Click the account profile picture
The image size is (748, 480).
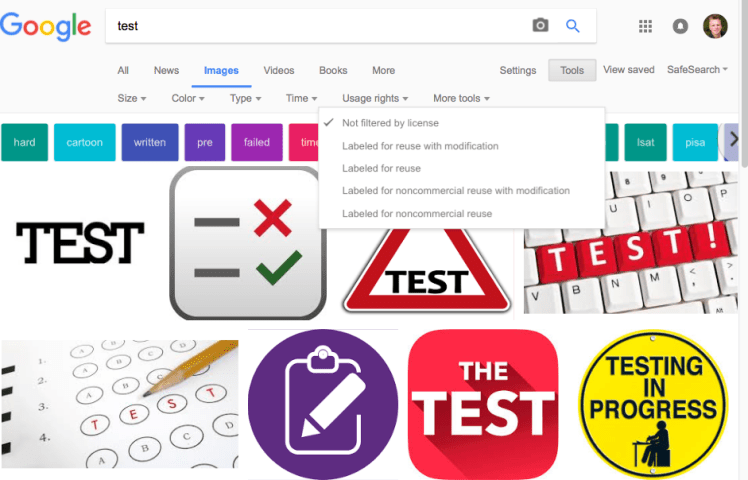715,26
